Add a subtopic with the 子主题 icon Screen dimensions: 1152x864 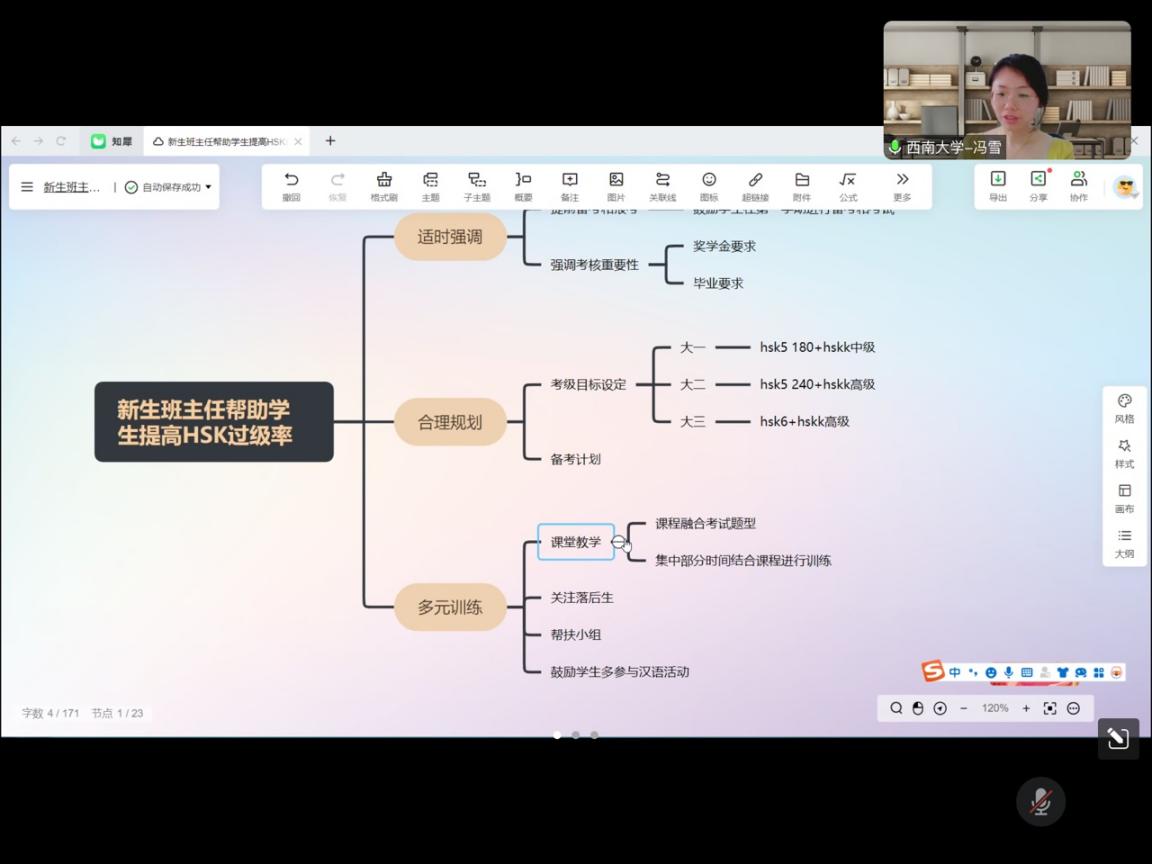(477, 185)
